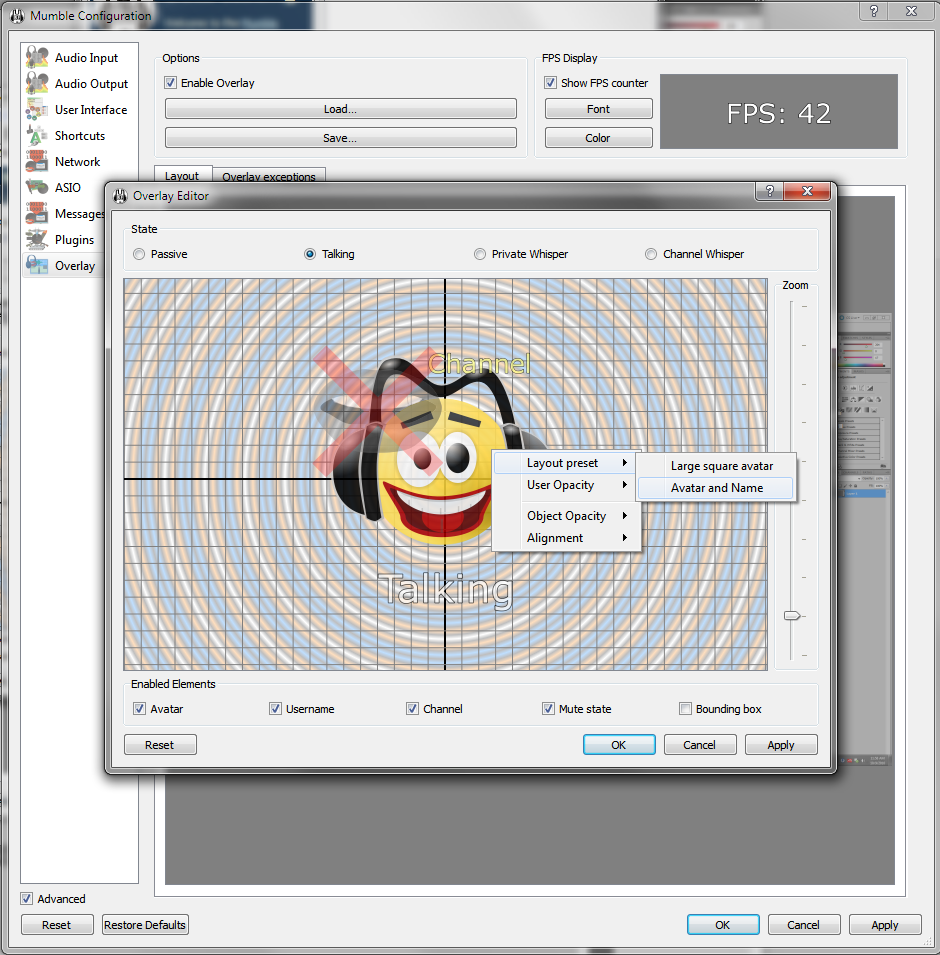Switch to the Overlay exceptions tab
This screenshot has height=955, width=940.
(269, 175)
